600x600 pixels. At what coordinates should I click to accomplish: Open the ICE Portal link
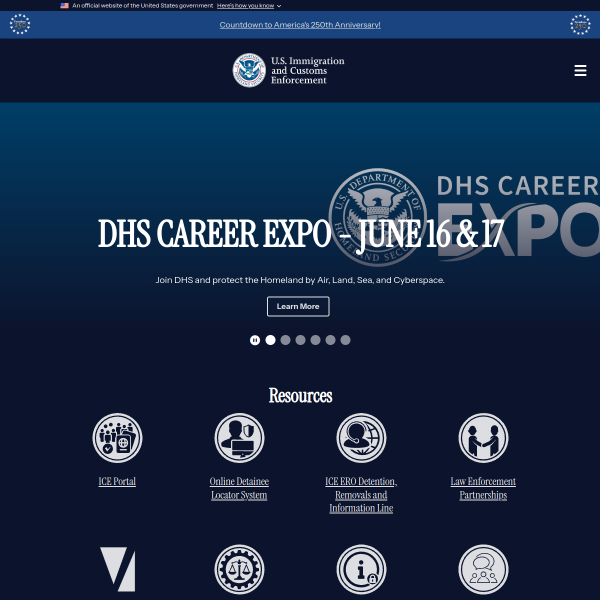coord(117,481)
